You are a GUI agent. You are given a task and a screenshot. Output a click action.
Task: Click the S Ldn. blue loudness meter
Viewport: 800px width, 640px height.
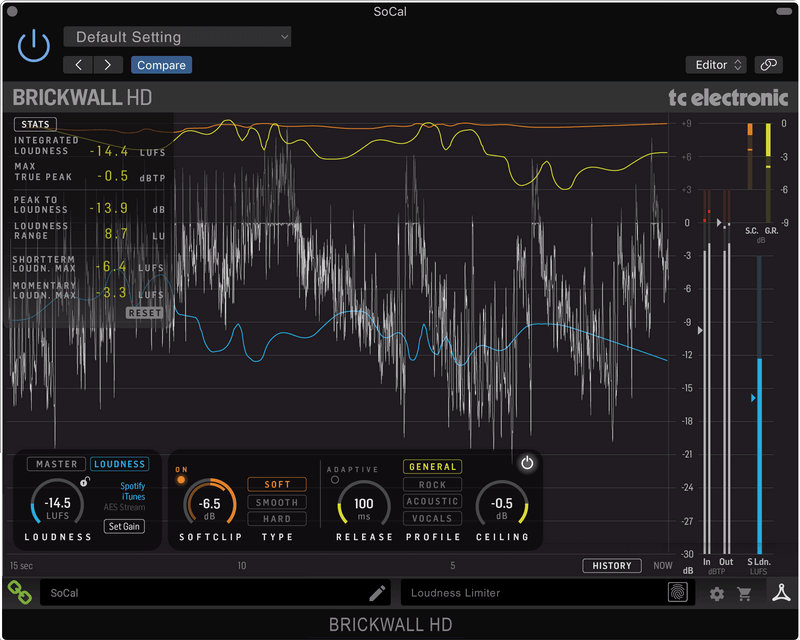click(x=759, y=405)
